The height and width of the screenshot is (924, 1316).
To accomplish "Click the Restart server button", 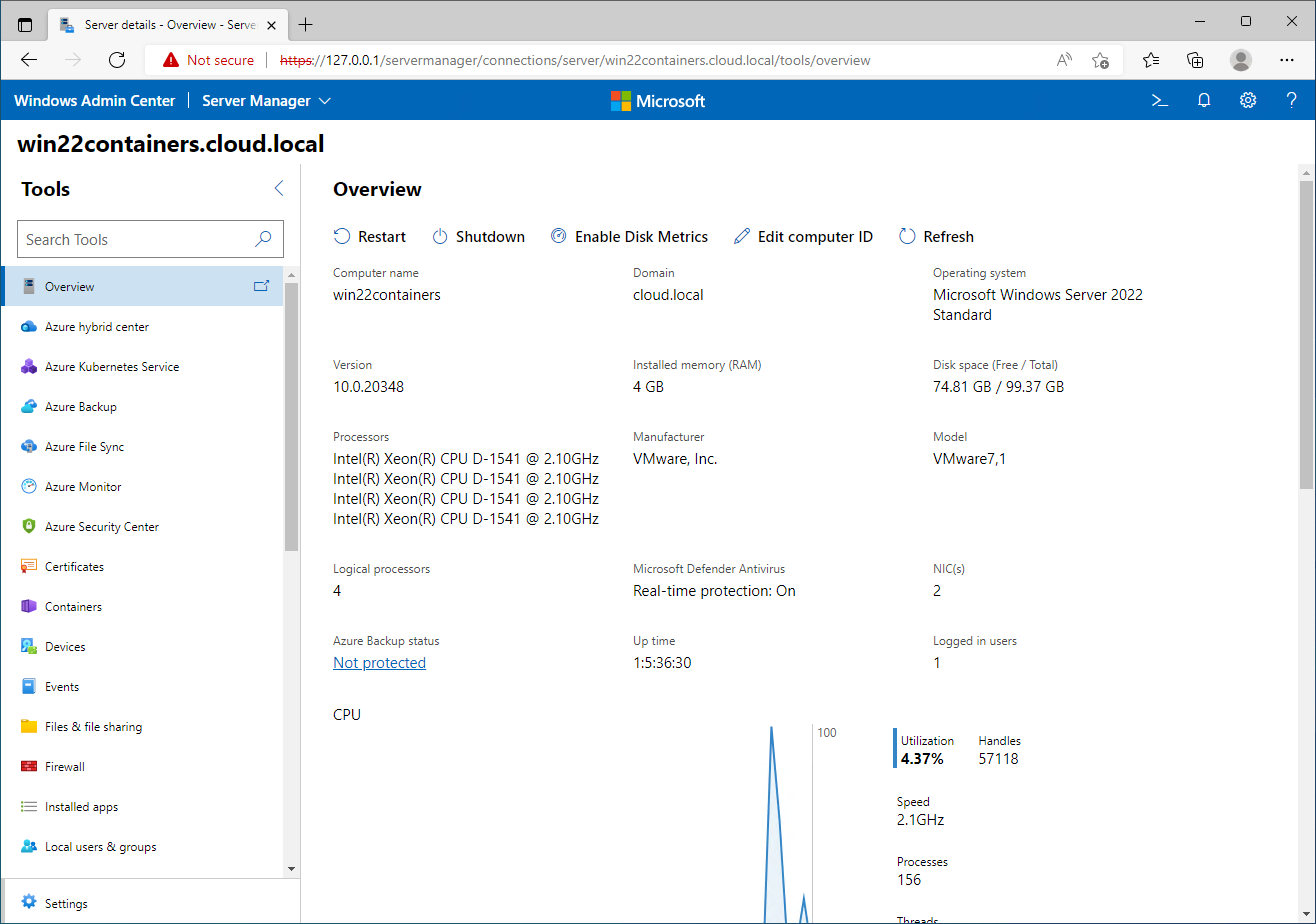I will coord(370,237).
